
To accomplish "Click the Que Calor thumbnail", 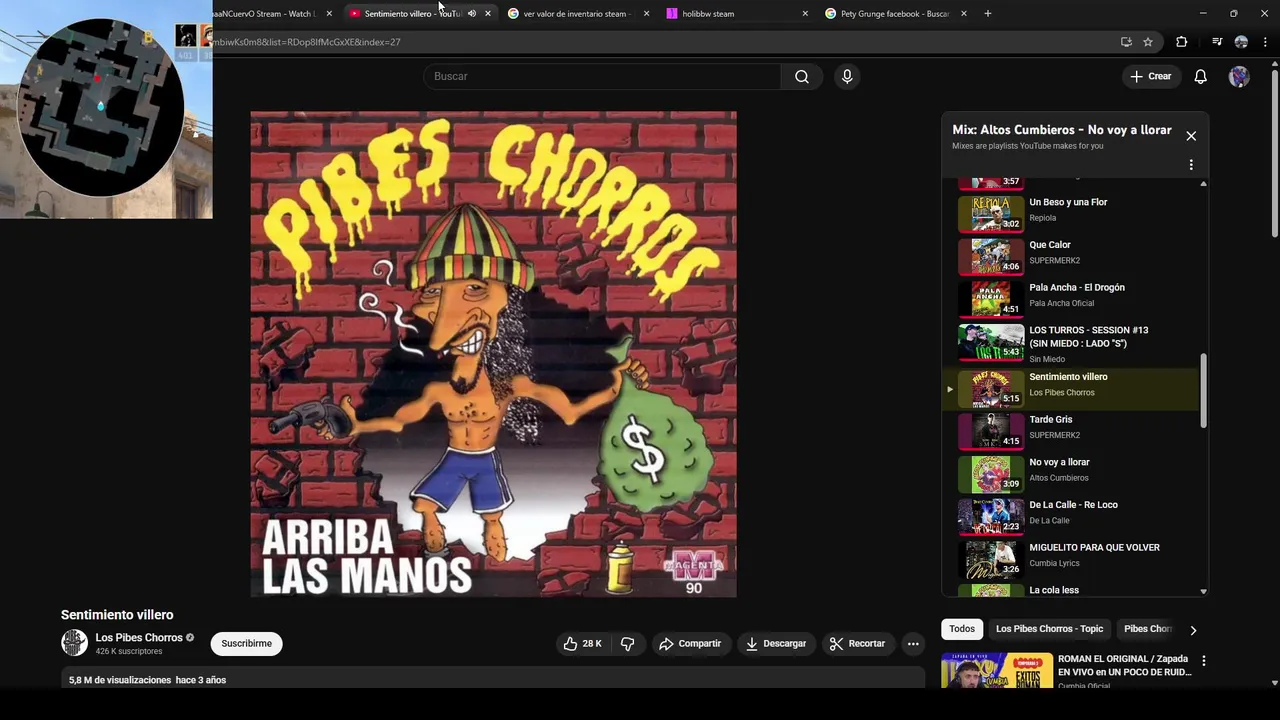I will (x=991, y=256).
